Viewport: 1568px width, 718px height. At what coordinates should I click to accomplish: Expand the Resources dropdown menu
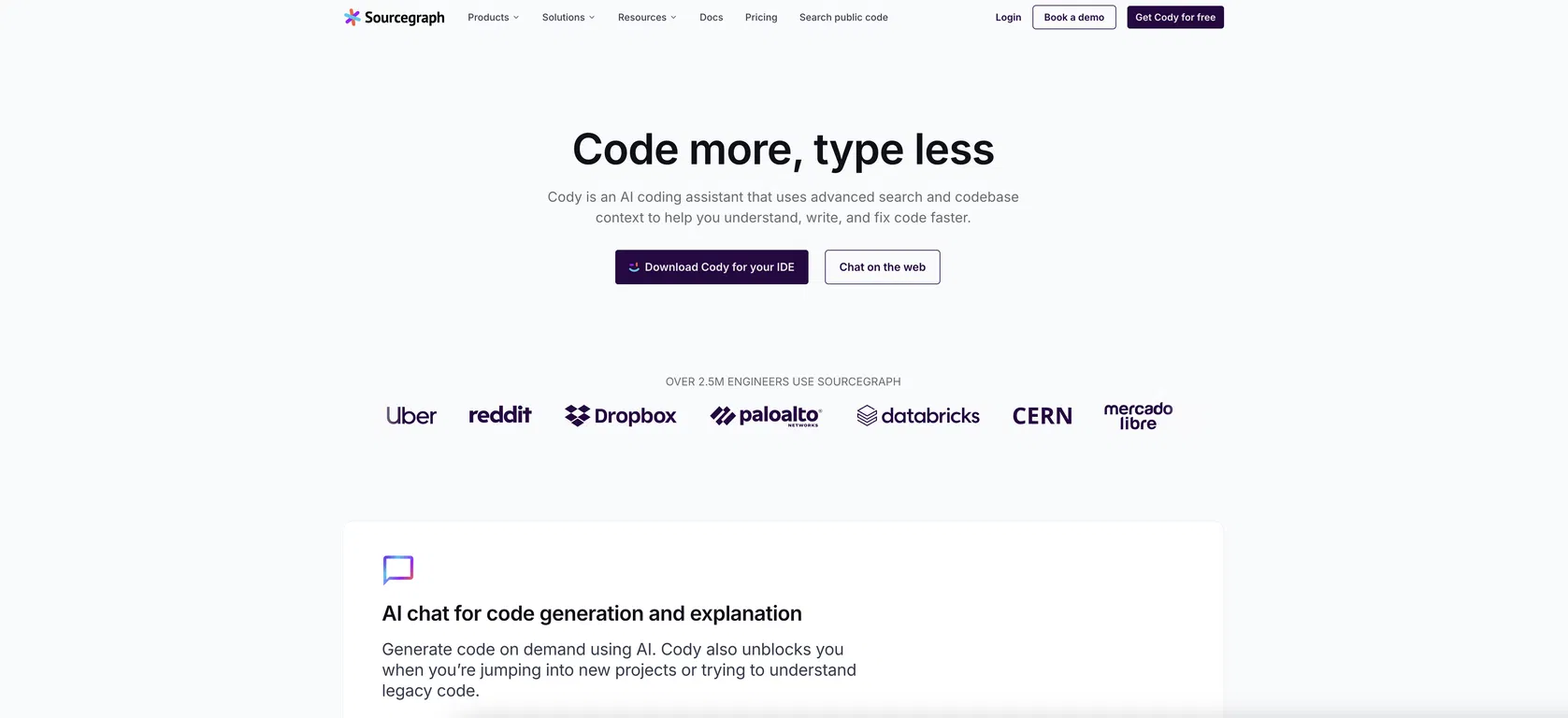pos(646,18)
